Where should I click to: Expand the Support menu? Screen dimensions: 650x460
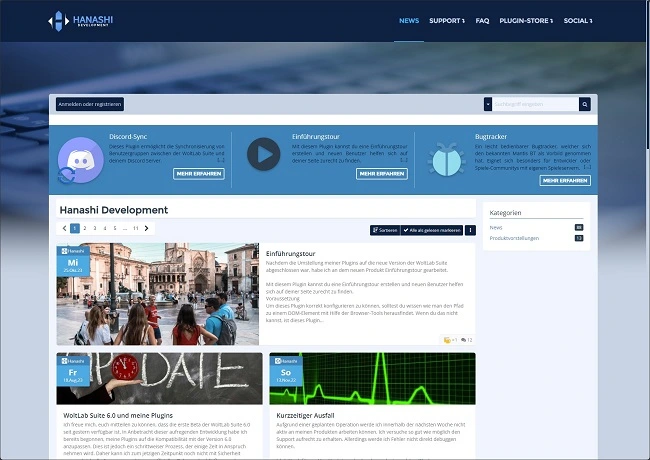tap(447, 20)
